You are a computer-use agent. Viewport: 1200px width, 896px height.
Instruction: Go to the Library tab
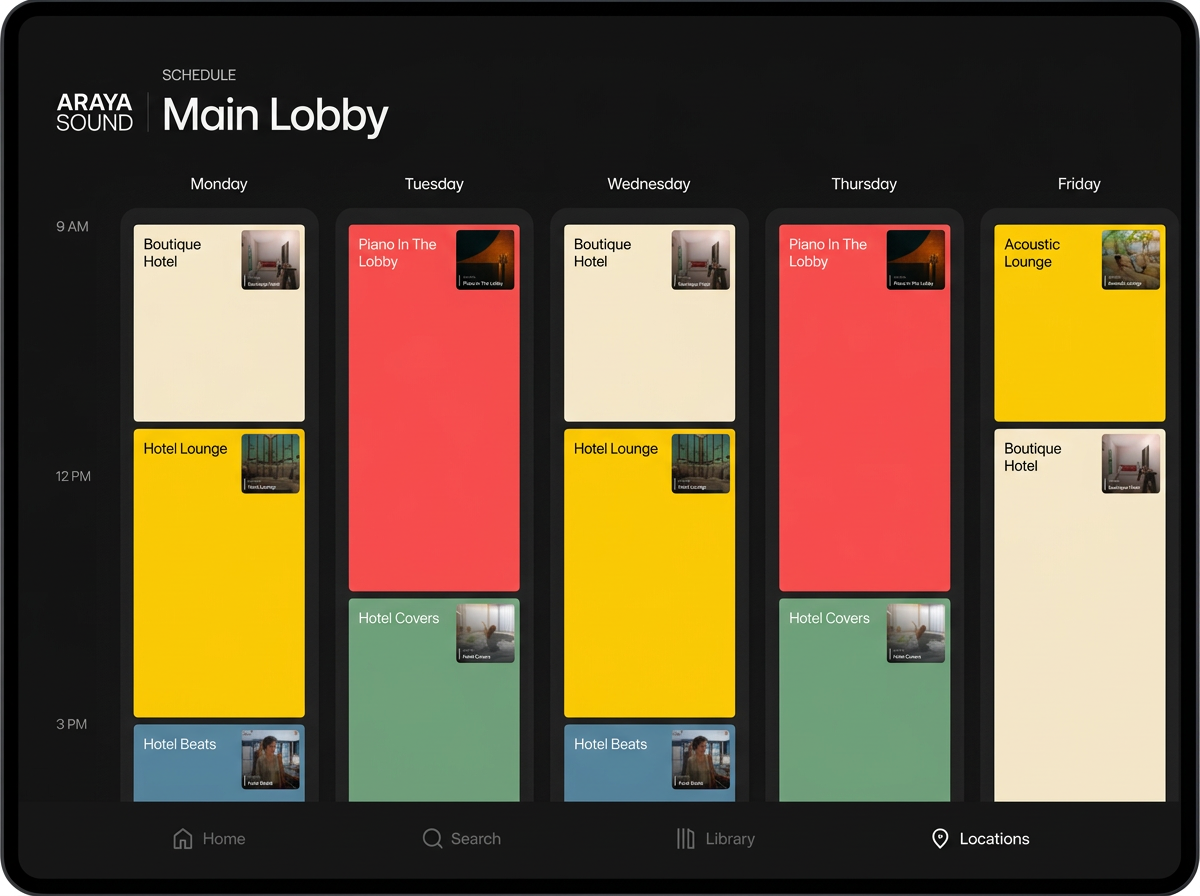(x=715, y=838)
